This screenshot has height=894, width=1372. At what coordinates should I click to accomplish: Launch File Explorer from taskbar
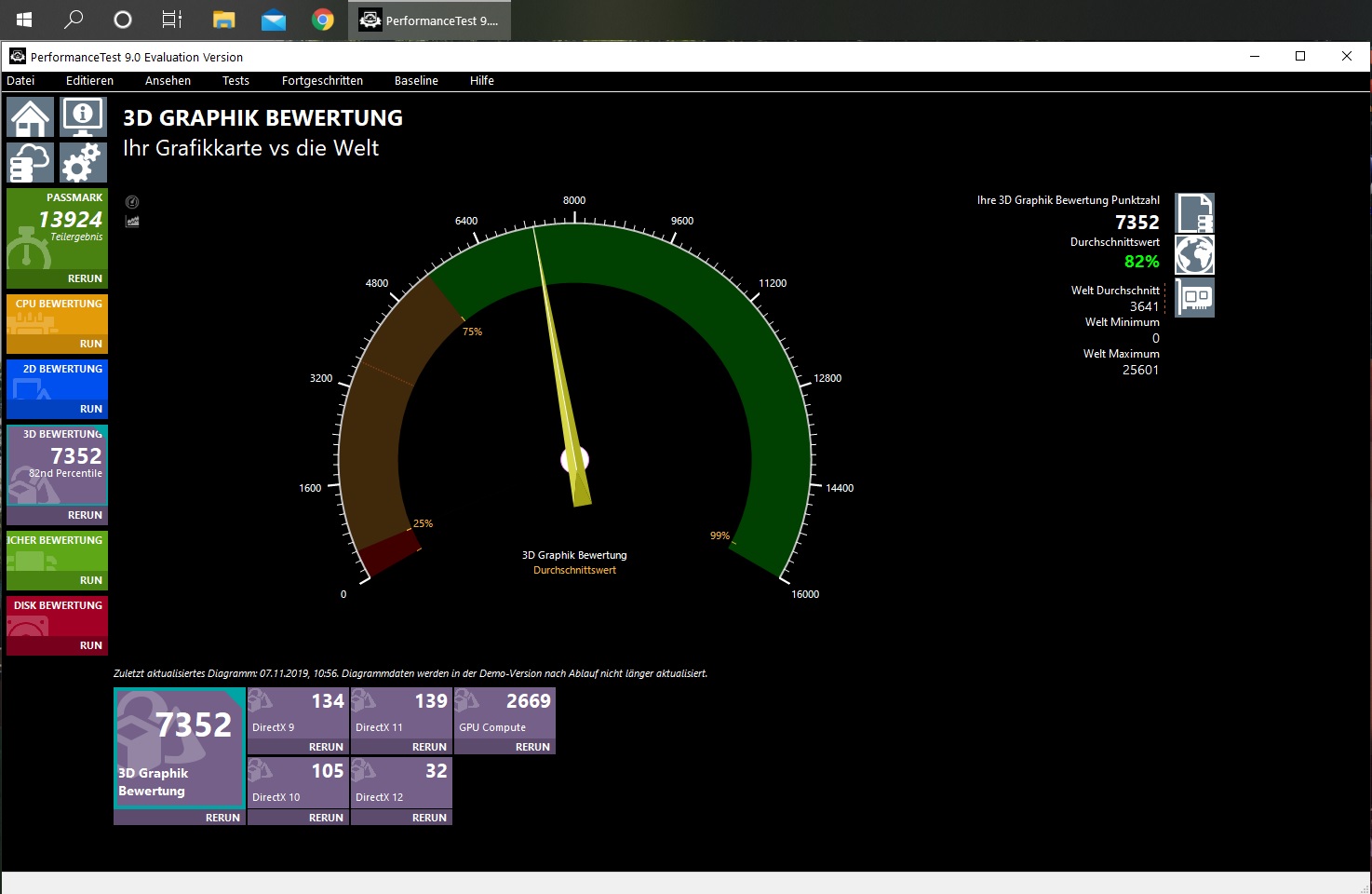(x=223, y=20)
